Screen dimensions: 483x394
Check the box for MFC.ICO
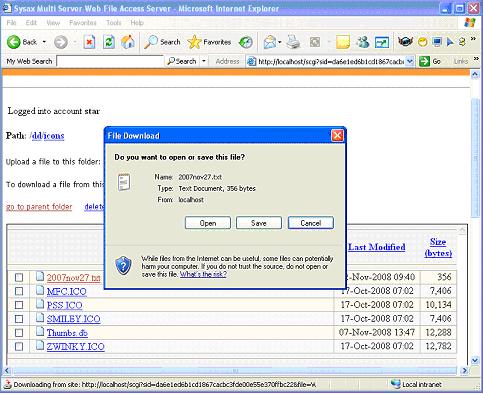click(x=19, y=291)
